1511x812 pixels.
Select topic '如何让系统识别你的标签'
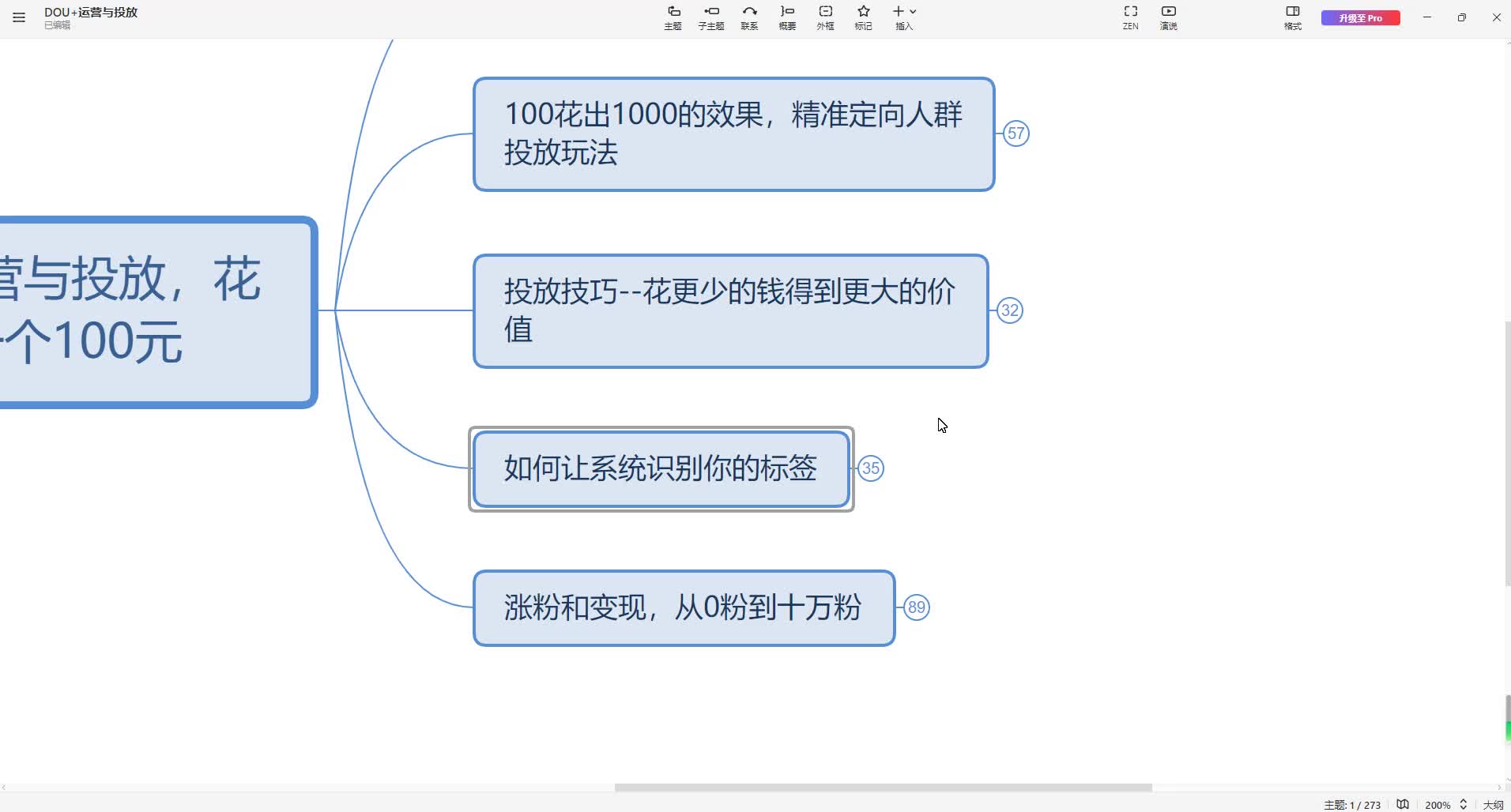(661, 469)
